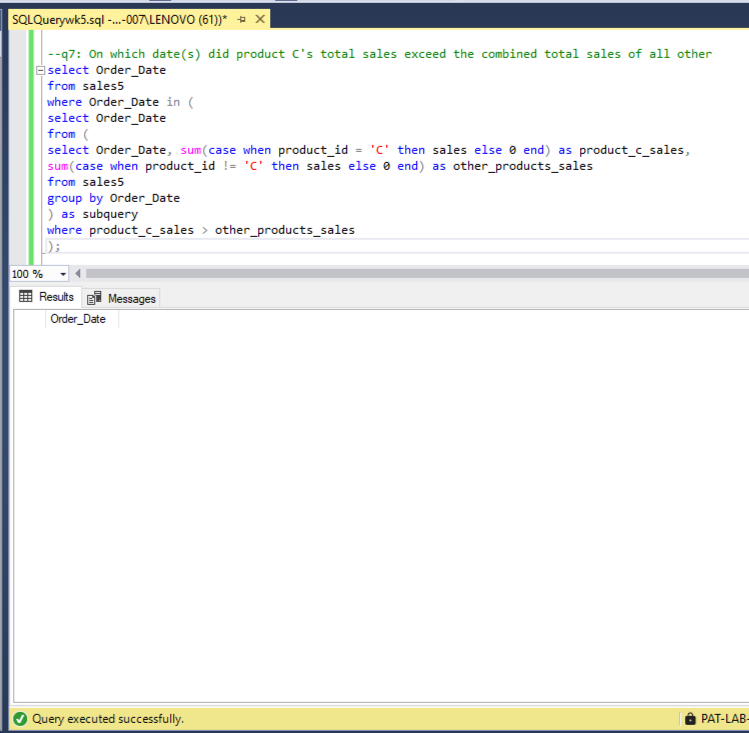Click 'Query executed successfully.' status text
Viewport: 749px width, 733px height.
[x=108, y=719]
